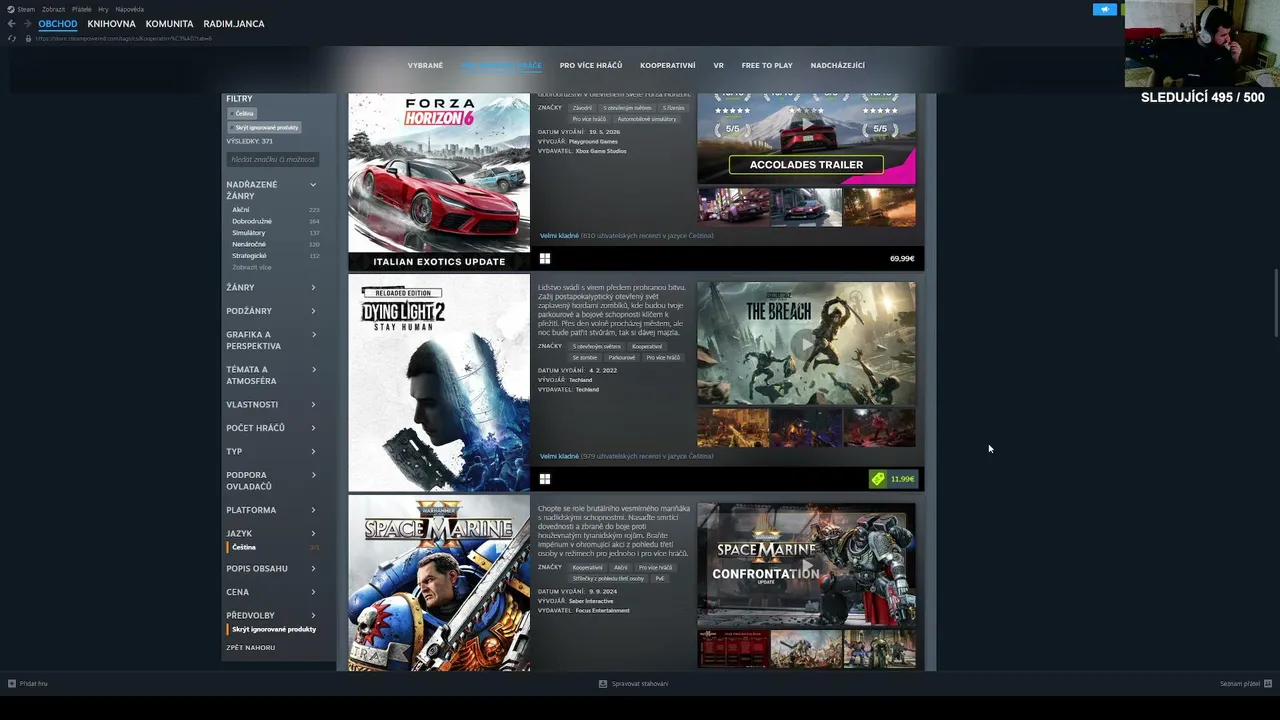The width and height of the screenshot is (1280, 720).
Task: Click Zobrazit více under genres
Action: click(252, 267)
